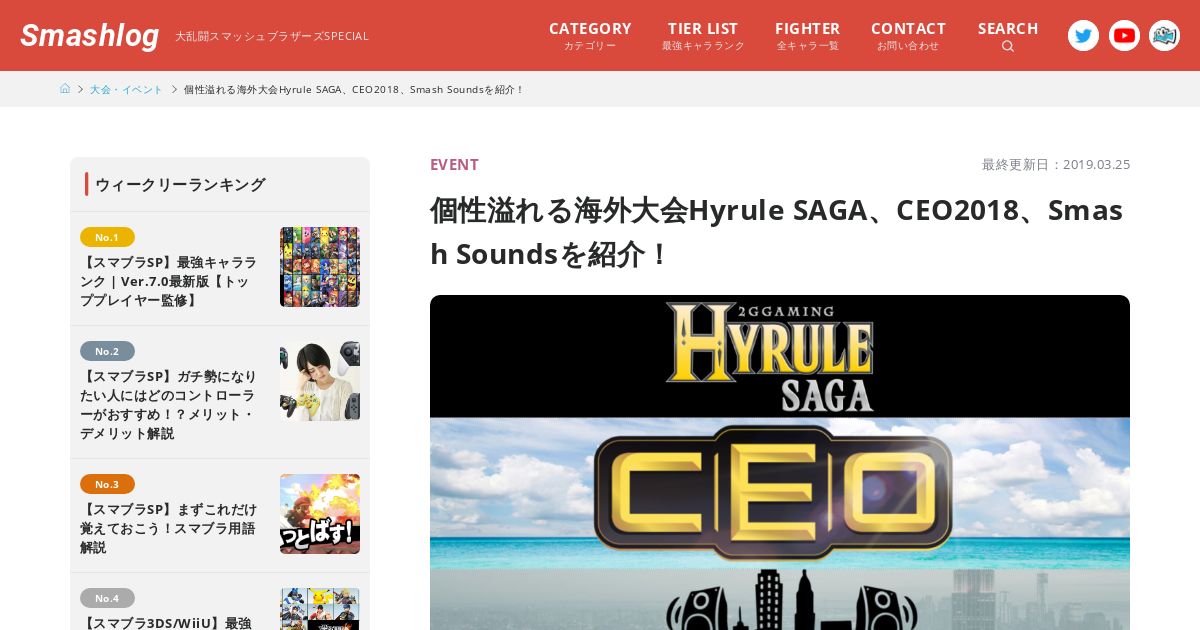The width and height of the screenshot is (1200, 630).
Task: Open the TIER LIST menu
Action: pos(703,36)
